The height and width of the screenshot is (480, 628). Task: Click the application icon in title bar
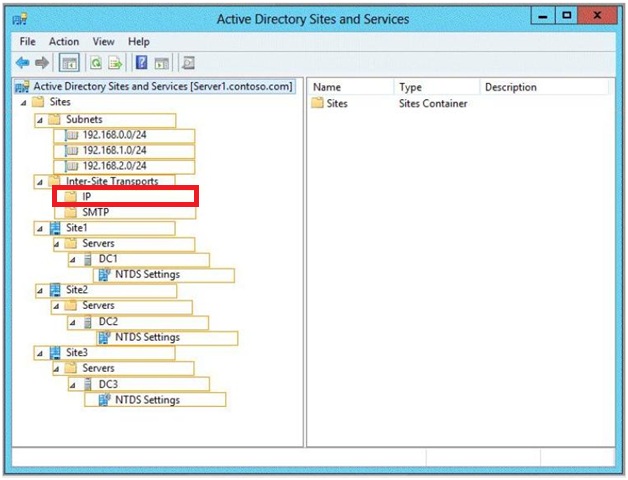[x=20, y=19]
